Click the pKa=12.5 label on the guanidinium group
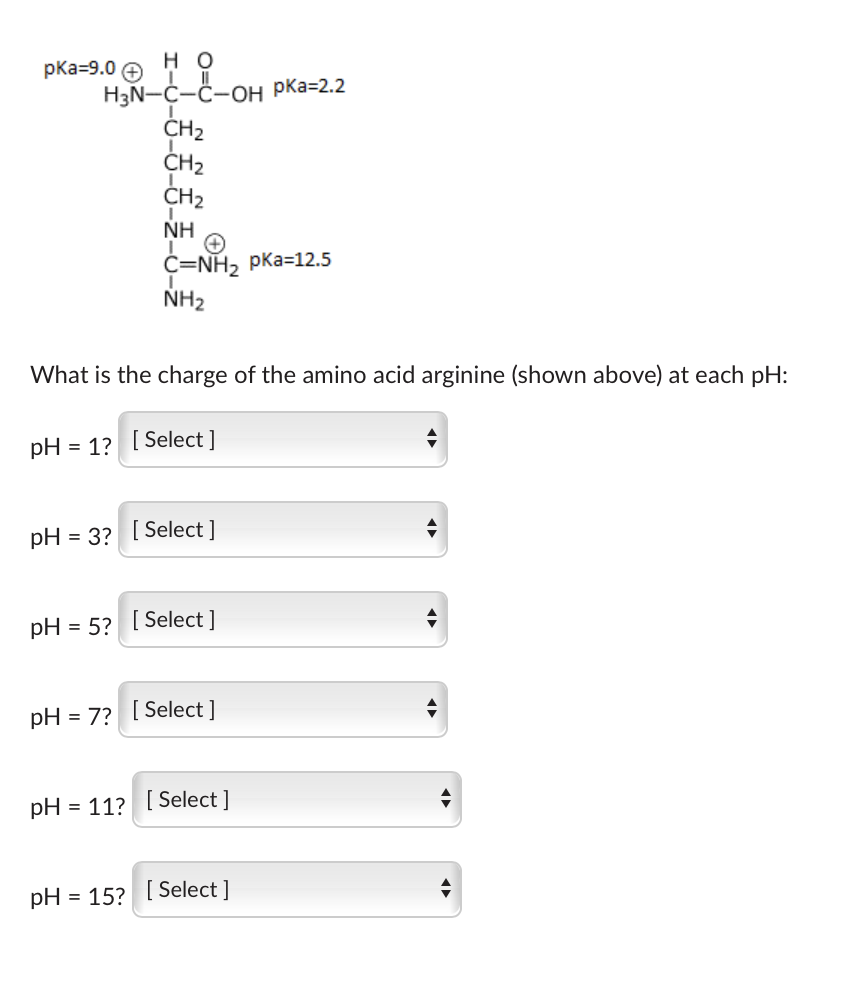 290,261
